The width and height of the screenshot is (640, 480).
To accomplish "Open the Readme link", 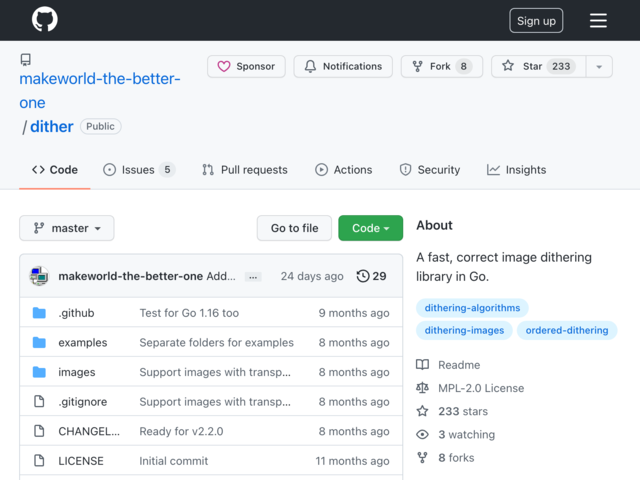I will point(459,365).
